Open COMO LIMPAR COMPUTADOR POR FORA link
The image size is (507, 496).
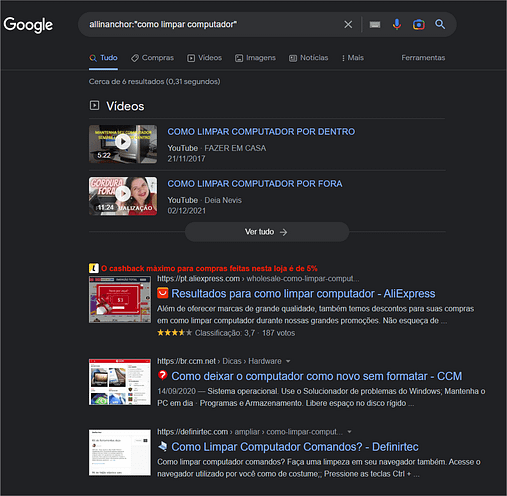click(x=255, y=184)
